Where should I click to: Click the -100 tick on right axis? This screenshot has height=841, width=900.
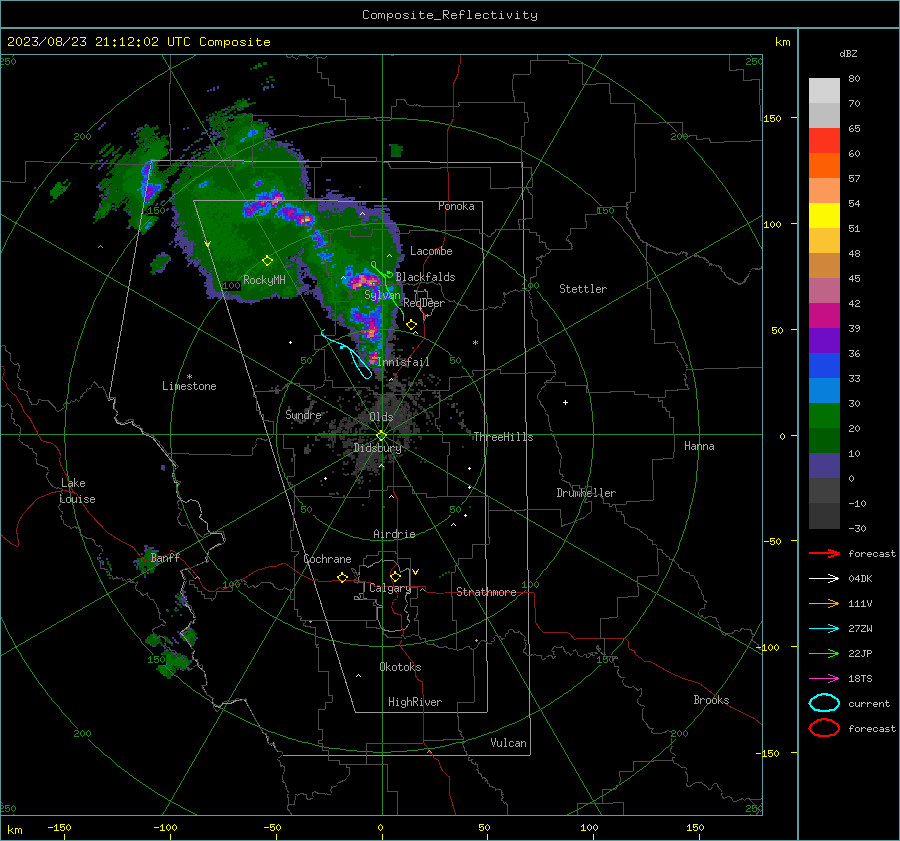click(767, 647)
